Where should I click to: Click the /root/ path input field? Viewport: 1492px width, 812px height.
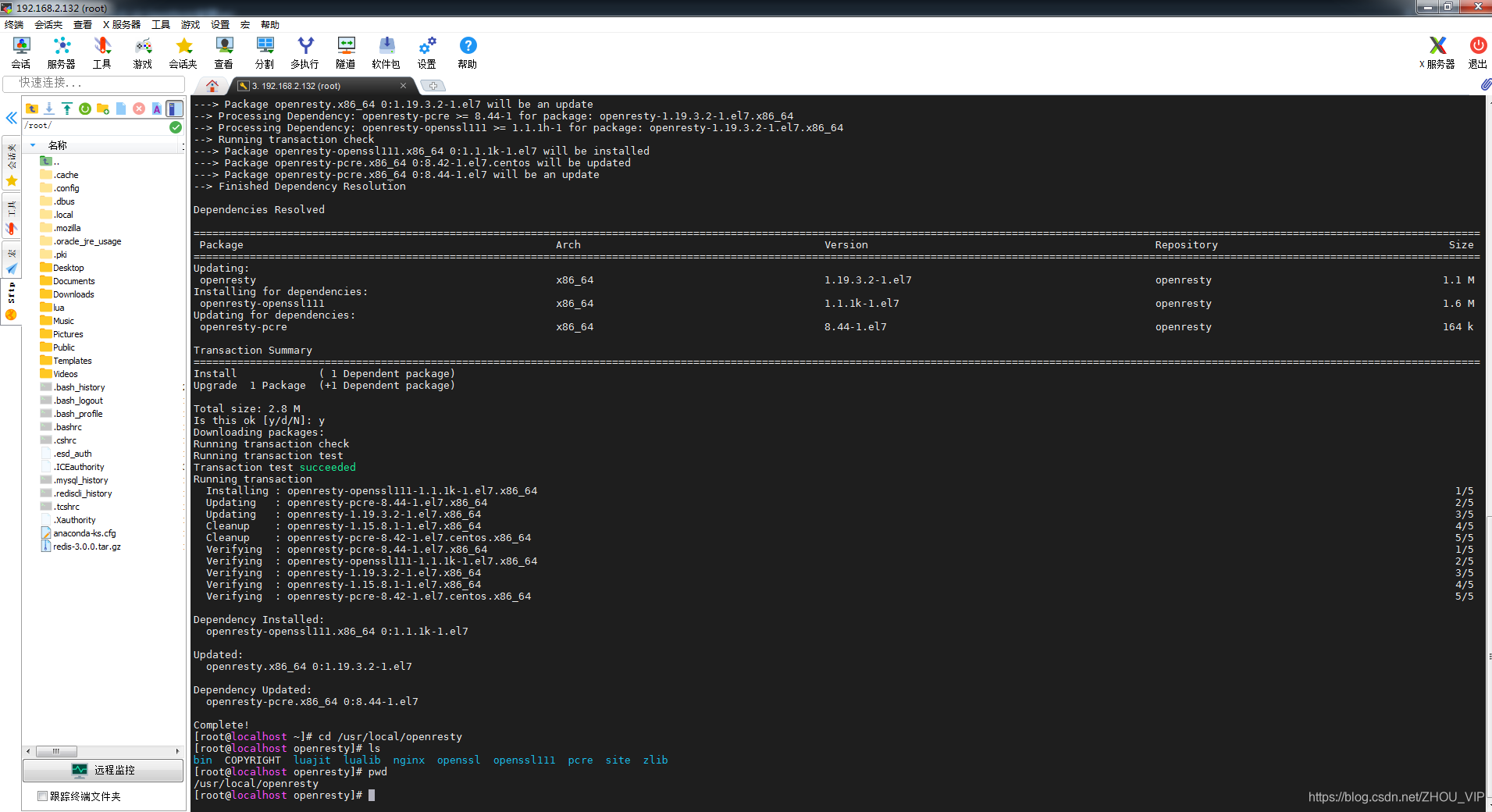pyautogui.click(x=95, y=126)
